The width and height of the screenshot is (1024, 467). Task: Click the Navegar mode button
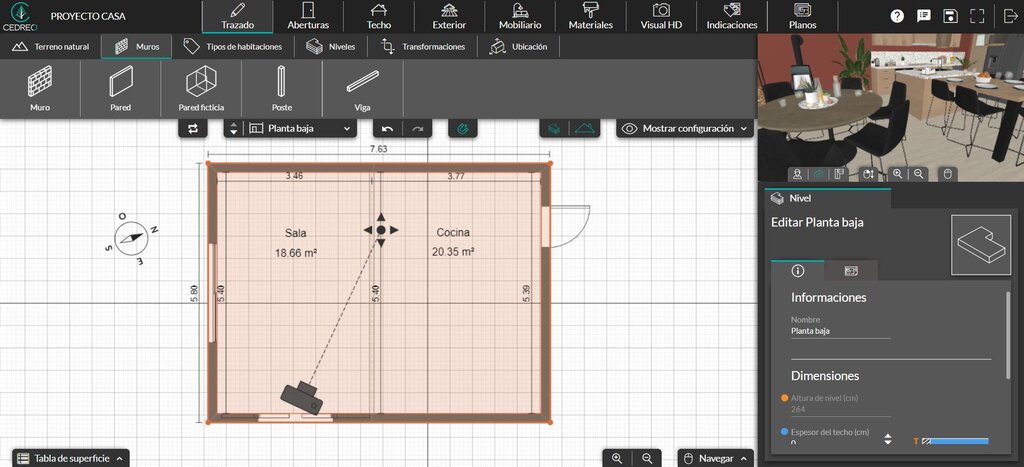coord(715,458)
